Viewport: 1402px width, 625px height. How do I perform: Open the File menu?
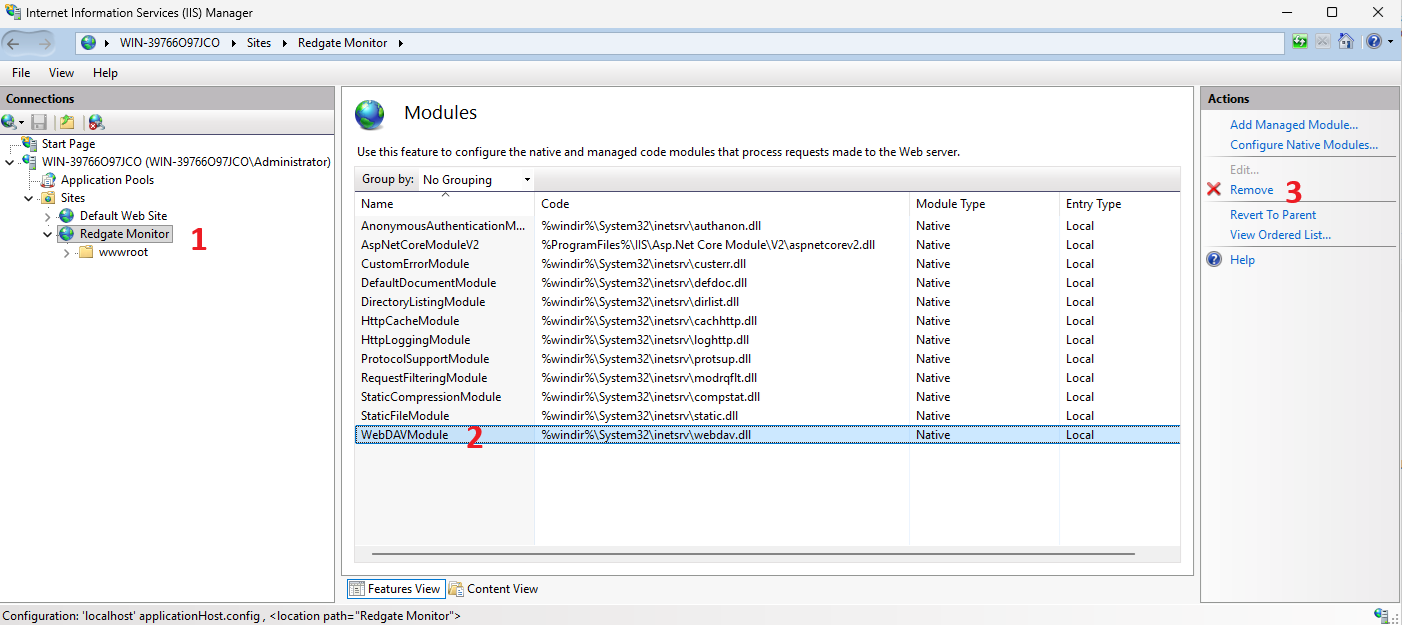pyautogui.click(x=21, y=73)
